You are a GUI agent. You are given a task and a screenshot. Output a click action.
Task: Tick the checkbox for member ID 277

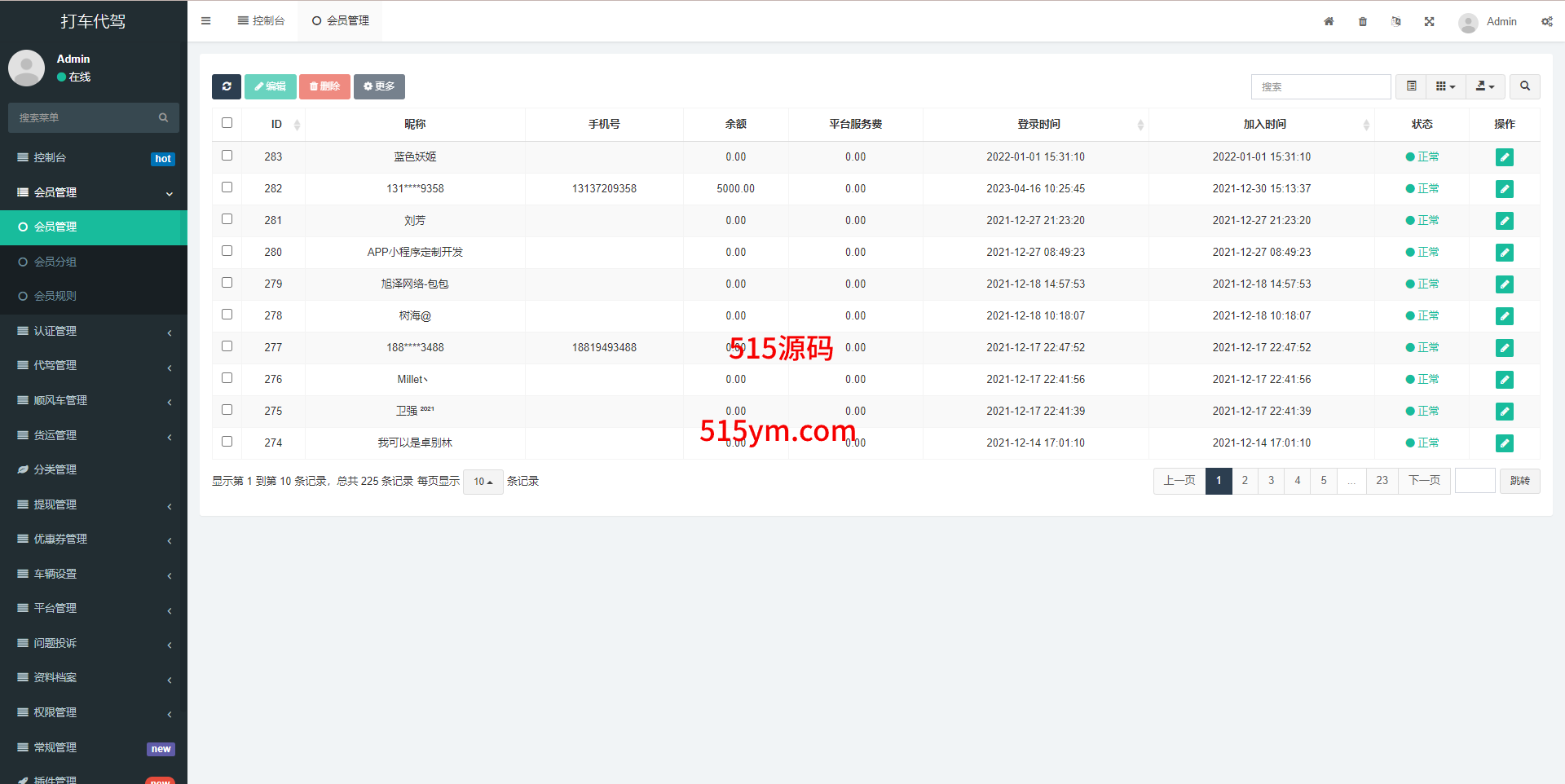[x=227, y=346]
